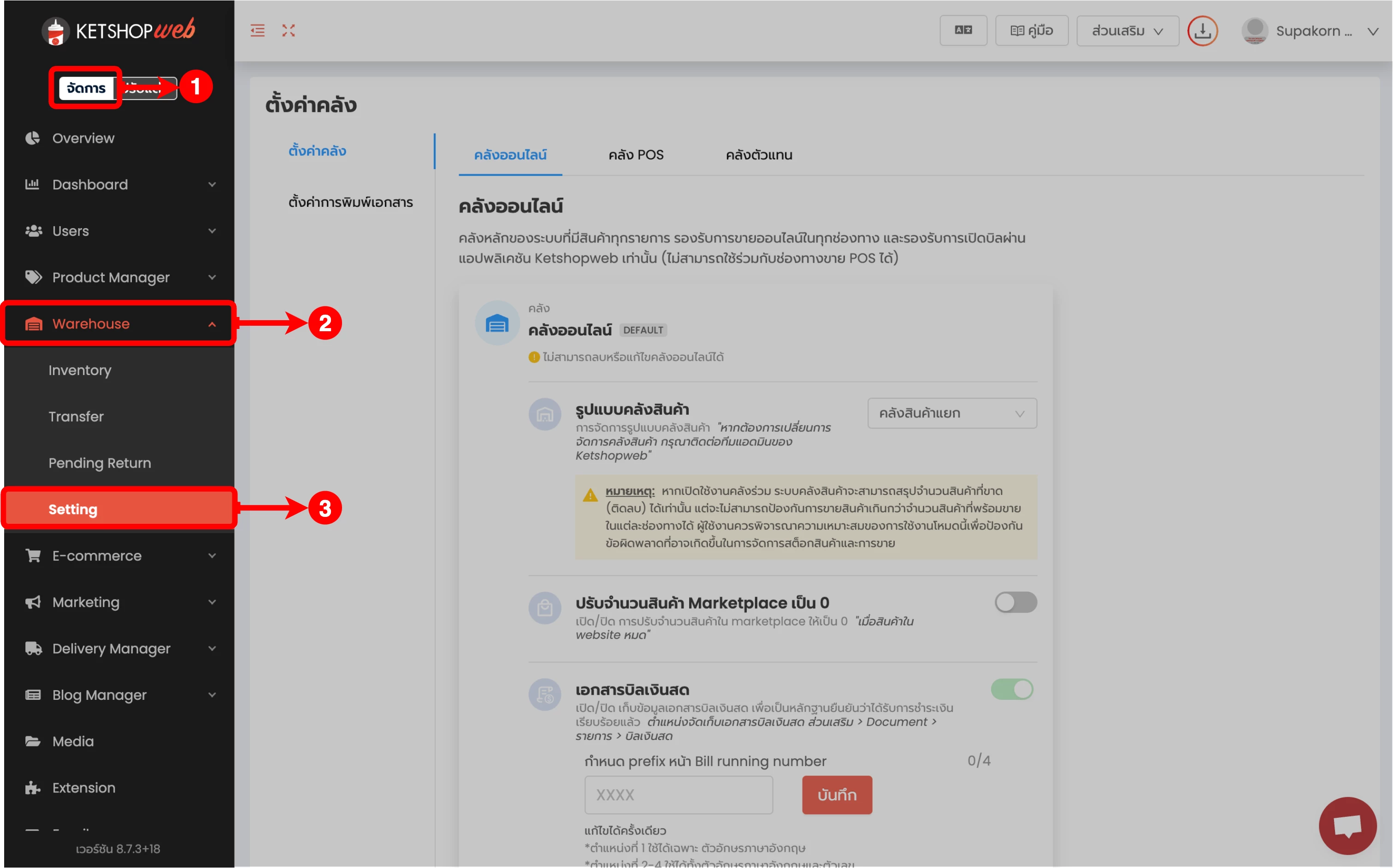This screenshot has width=1393, height=868.
Task: Click the Media folder icon
Action: (33, 741)
